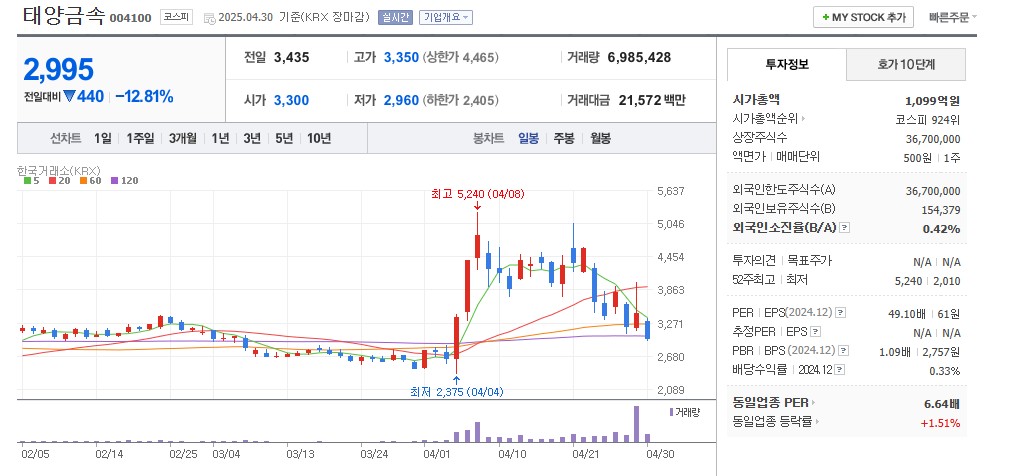The image size is (1009, 476).
Task: Toggle the 실시간 button
Action: tap(395, 17)
